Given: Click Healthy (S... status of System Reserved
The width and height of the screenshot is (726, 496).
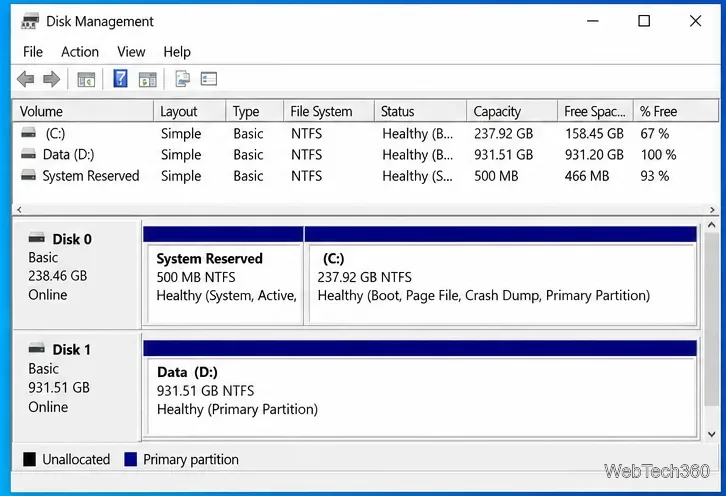Looking at the screenshot, I should [417, 176].
